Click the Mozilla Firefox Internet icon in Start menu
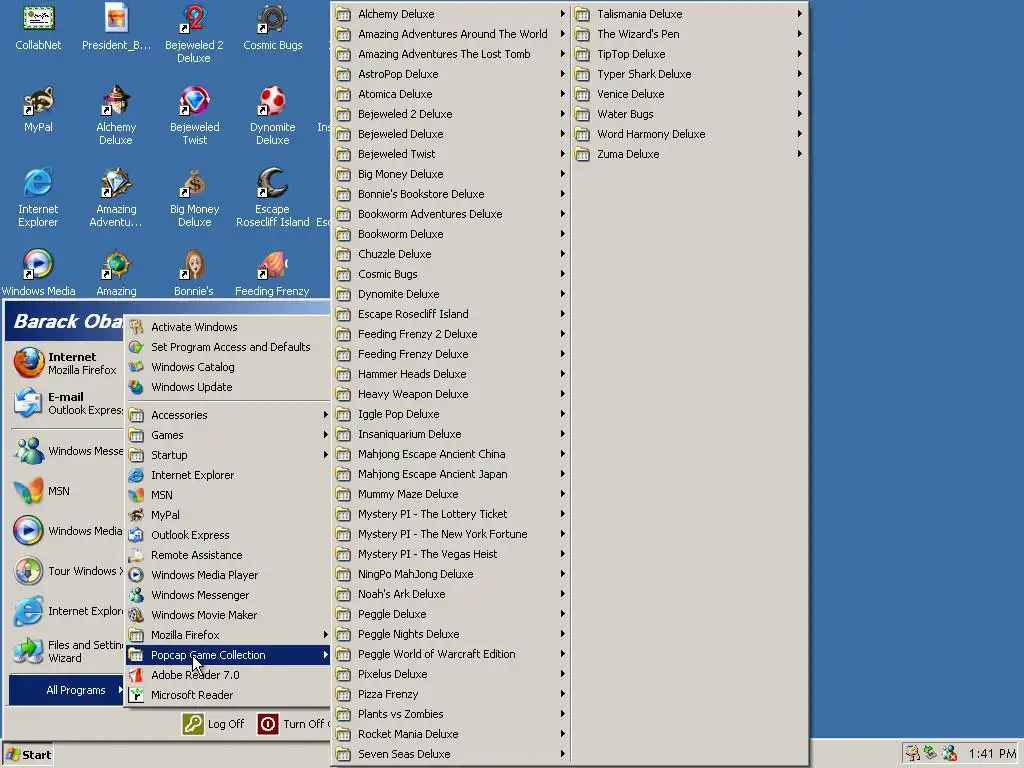 point(29,363)
